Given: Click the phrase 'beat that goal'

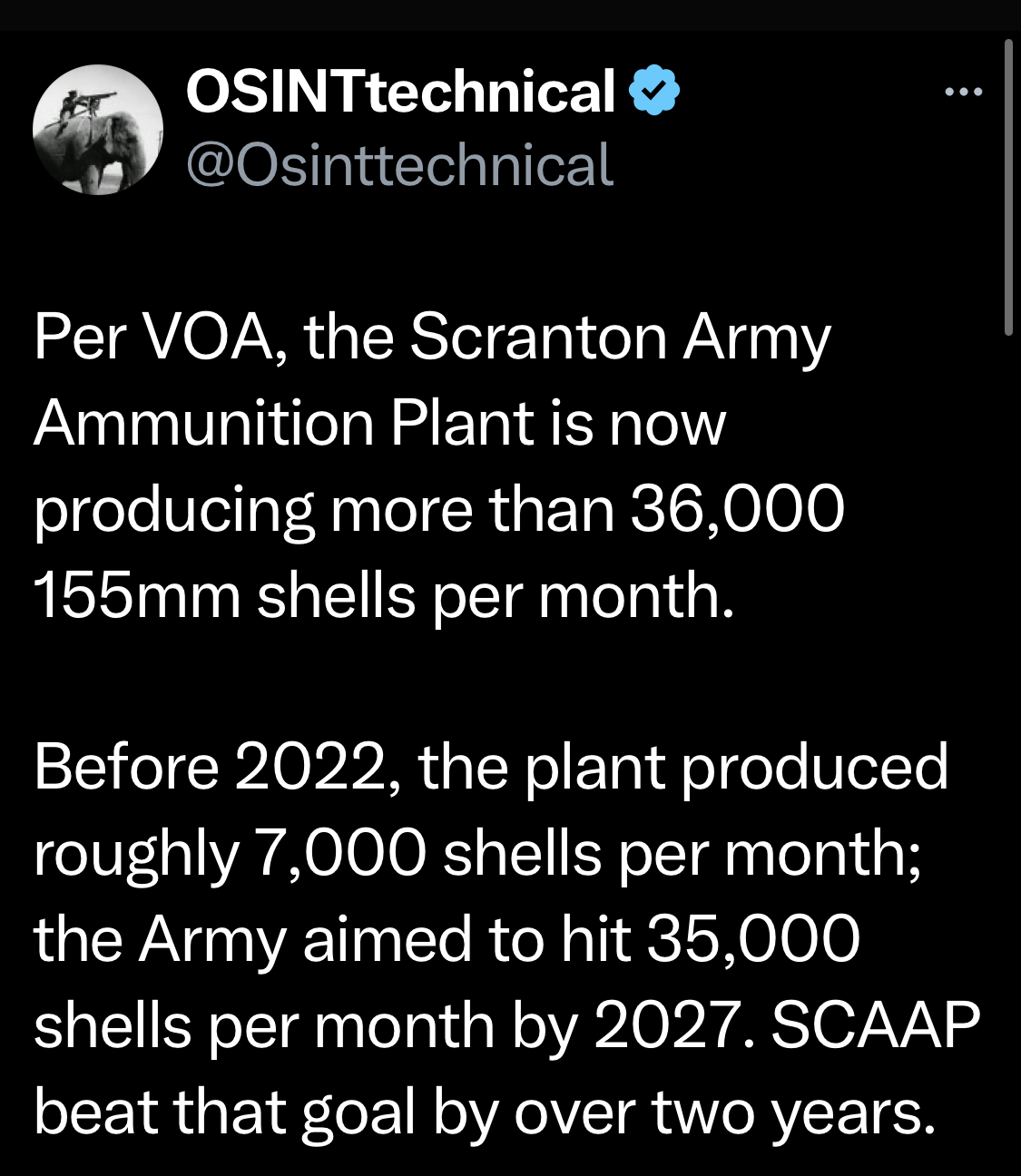Looking at the screenshot, I should (224, 1113).
